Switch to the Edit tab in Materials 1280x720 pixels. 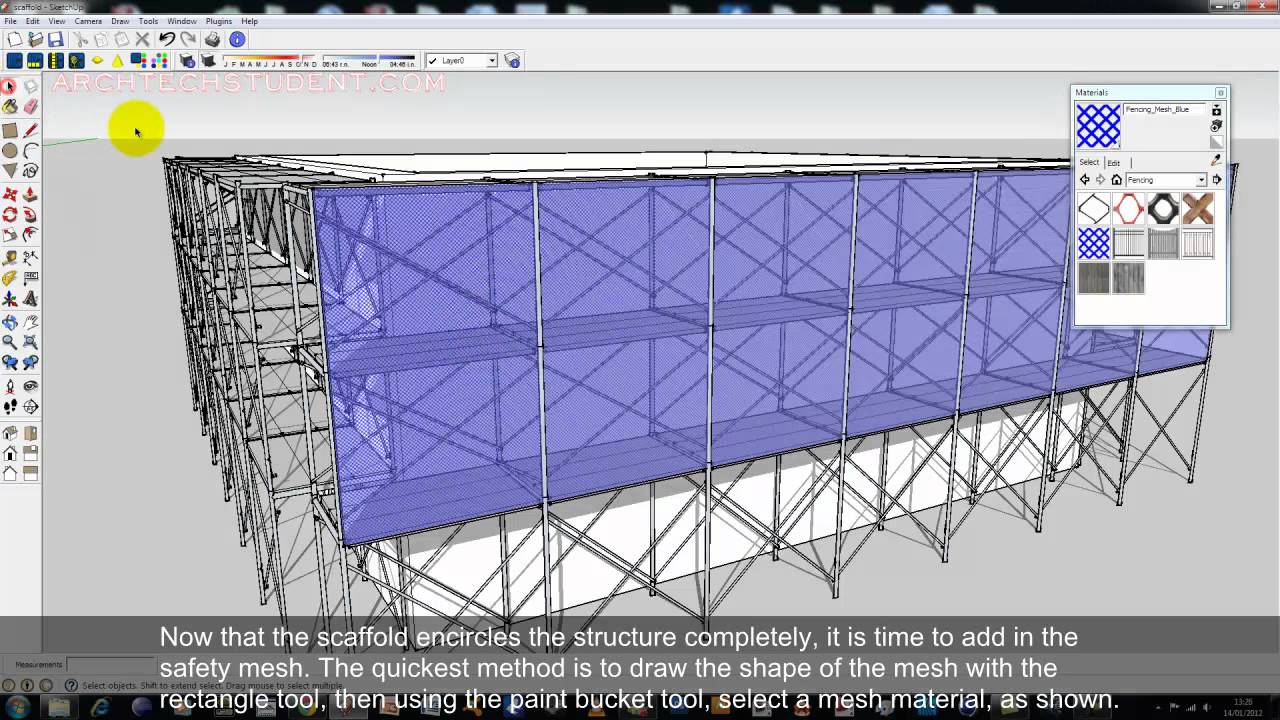tap(1113, 163)
